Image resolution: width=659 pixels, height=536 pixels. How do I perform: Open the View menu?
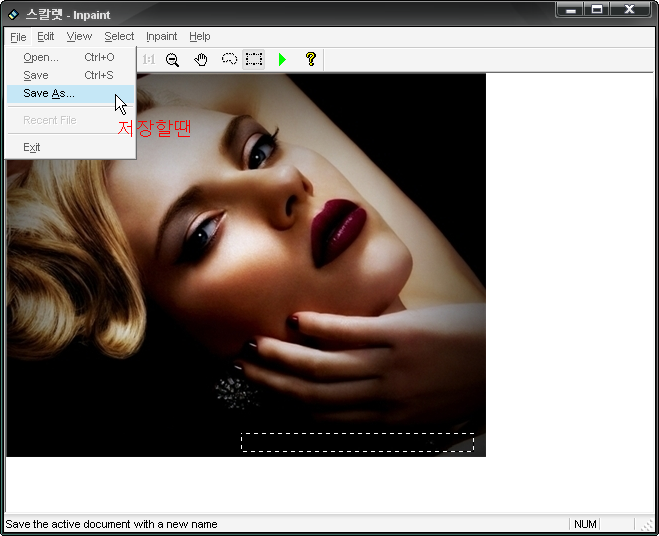79,36
